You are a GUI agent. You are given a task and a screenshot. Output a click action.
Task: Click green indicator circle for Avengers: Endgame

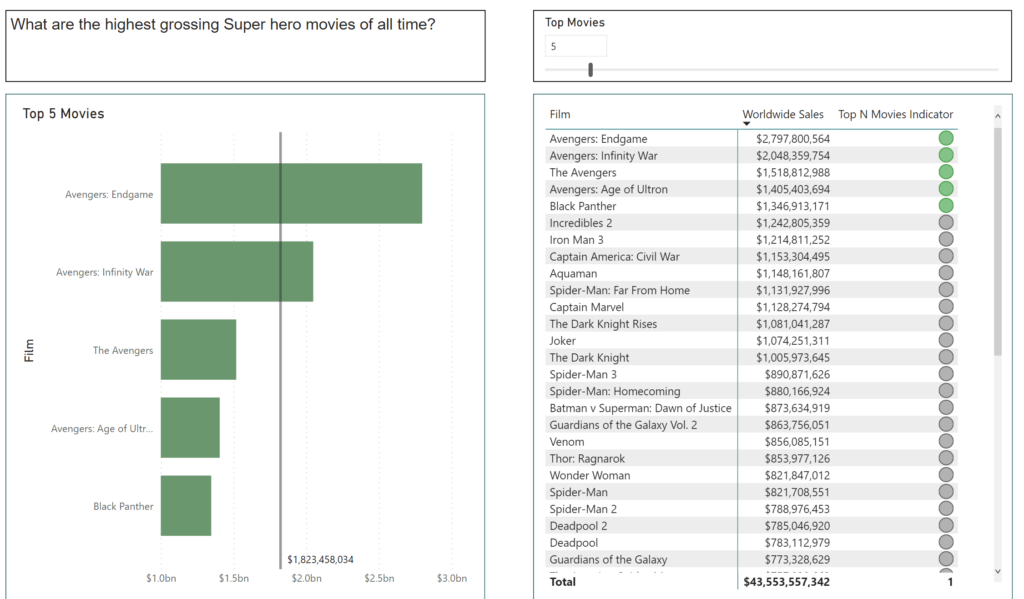pyautogui.click(x=946, y=139)
